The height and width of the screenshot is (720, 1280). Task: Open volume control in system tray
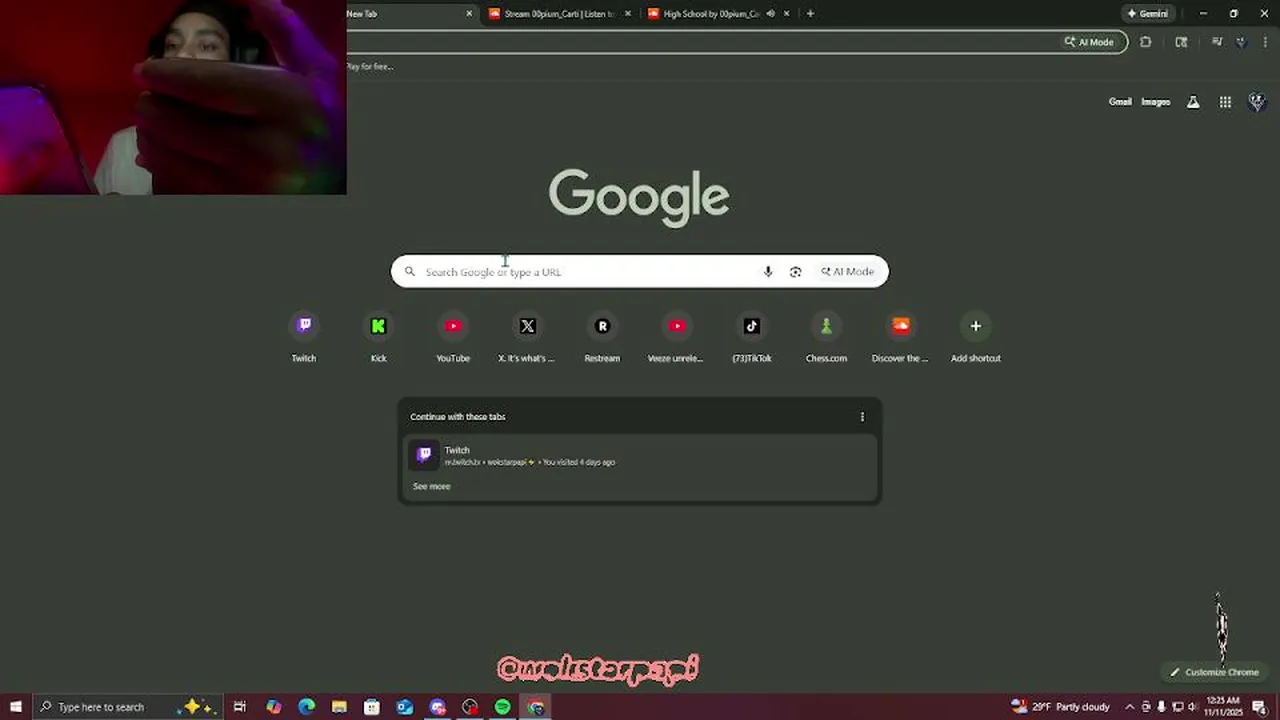1193,707
